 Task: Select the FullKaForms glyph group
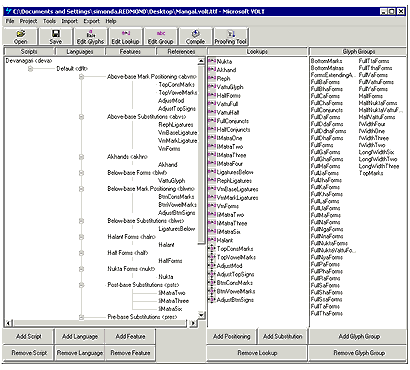click(x=325, y=187)
